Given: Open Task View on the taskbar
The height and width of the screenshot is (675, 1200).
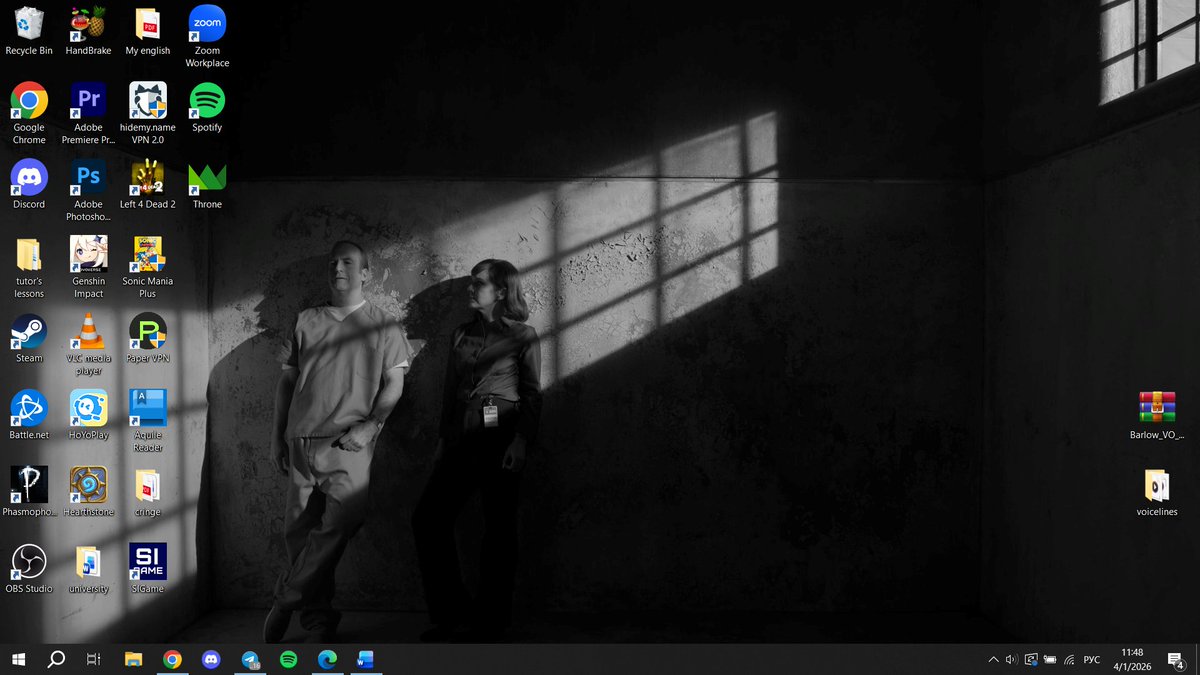Looking at the screenshot, I should [94, 659].
